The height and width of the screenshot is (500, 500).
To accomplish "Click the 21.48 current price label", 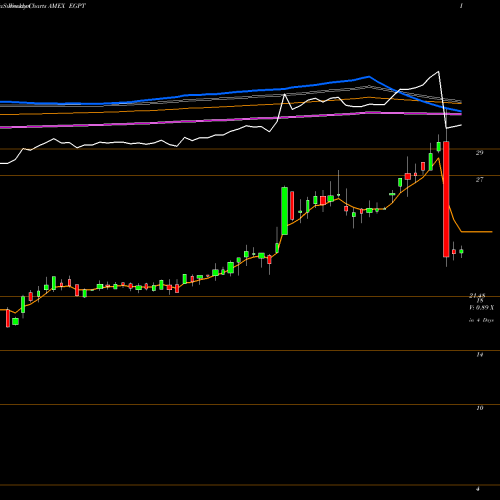I will pos(477,296).
